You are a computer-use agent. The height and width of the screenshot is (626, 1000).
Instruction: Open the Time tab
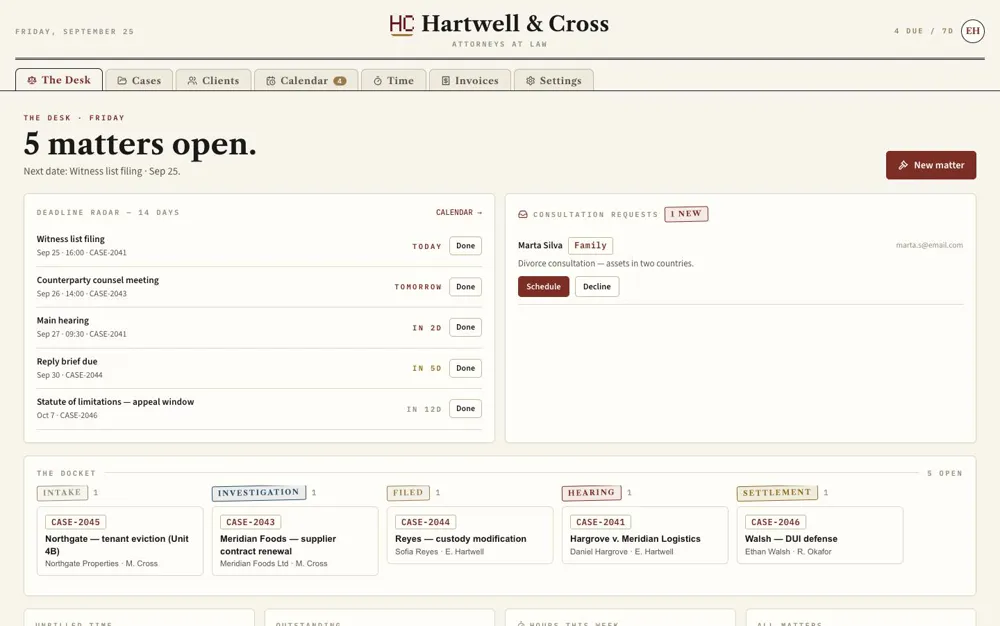coord(393,80)
